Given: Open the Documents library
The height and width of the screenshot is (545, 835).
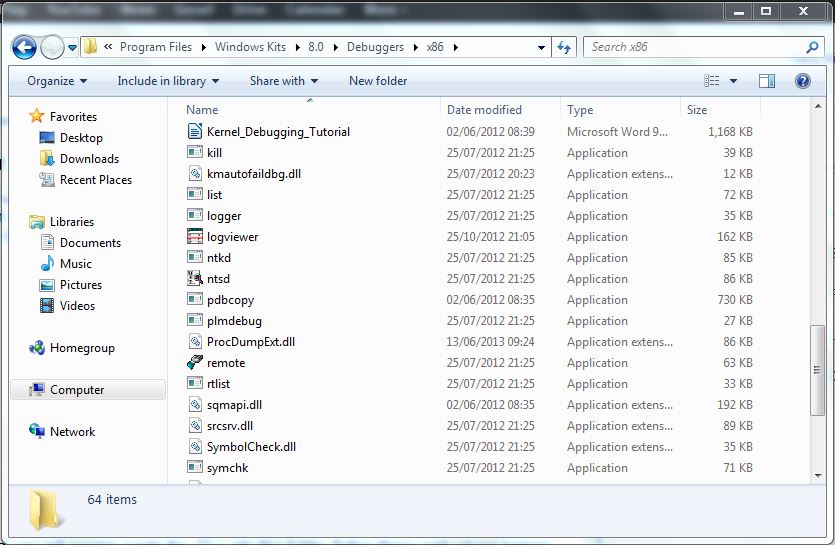Looking at the screenshot, I should (91, 243).
